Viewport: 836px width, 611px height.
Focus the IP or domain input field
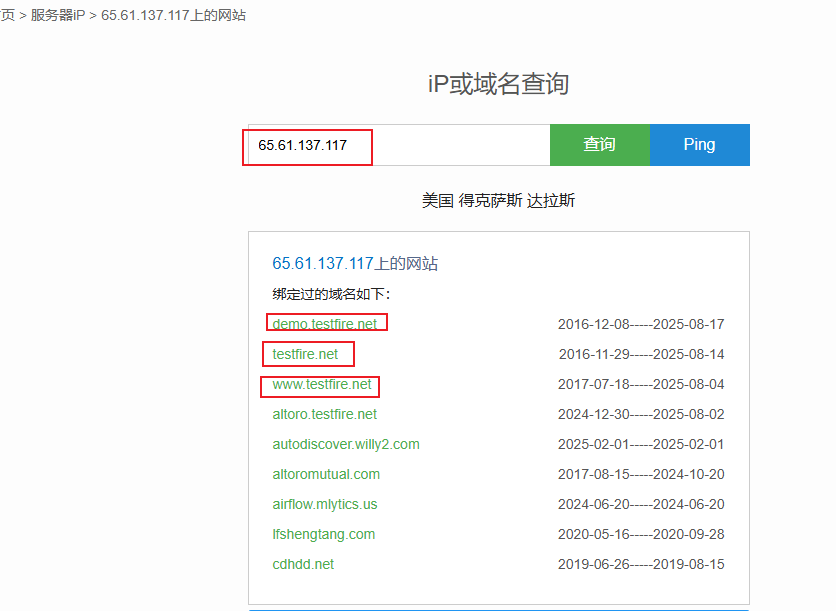click(399, 145)
